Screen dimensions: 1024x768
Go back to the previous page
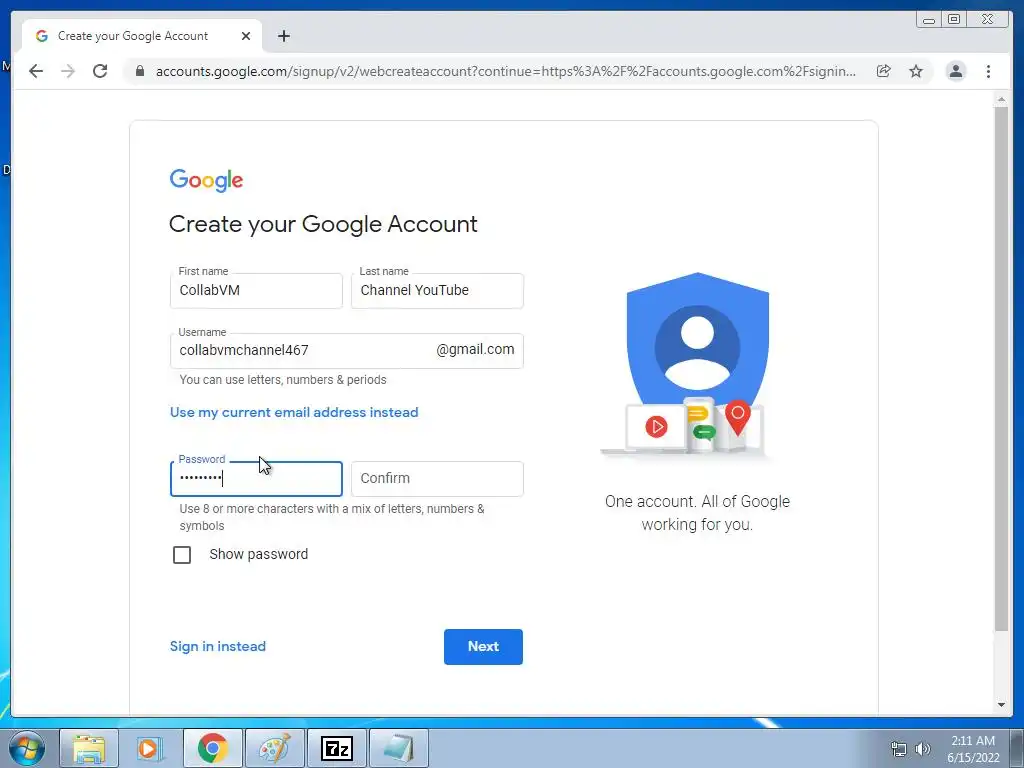tap(36, 71)
